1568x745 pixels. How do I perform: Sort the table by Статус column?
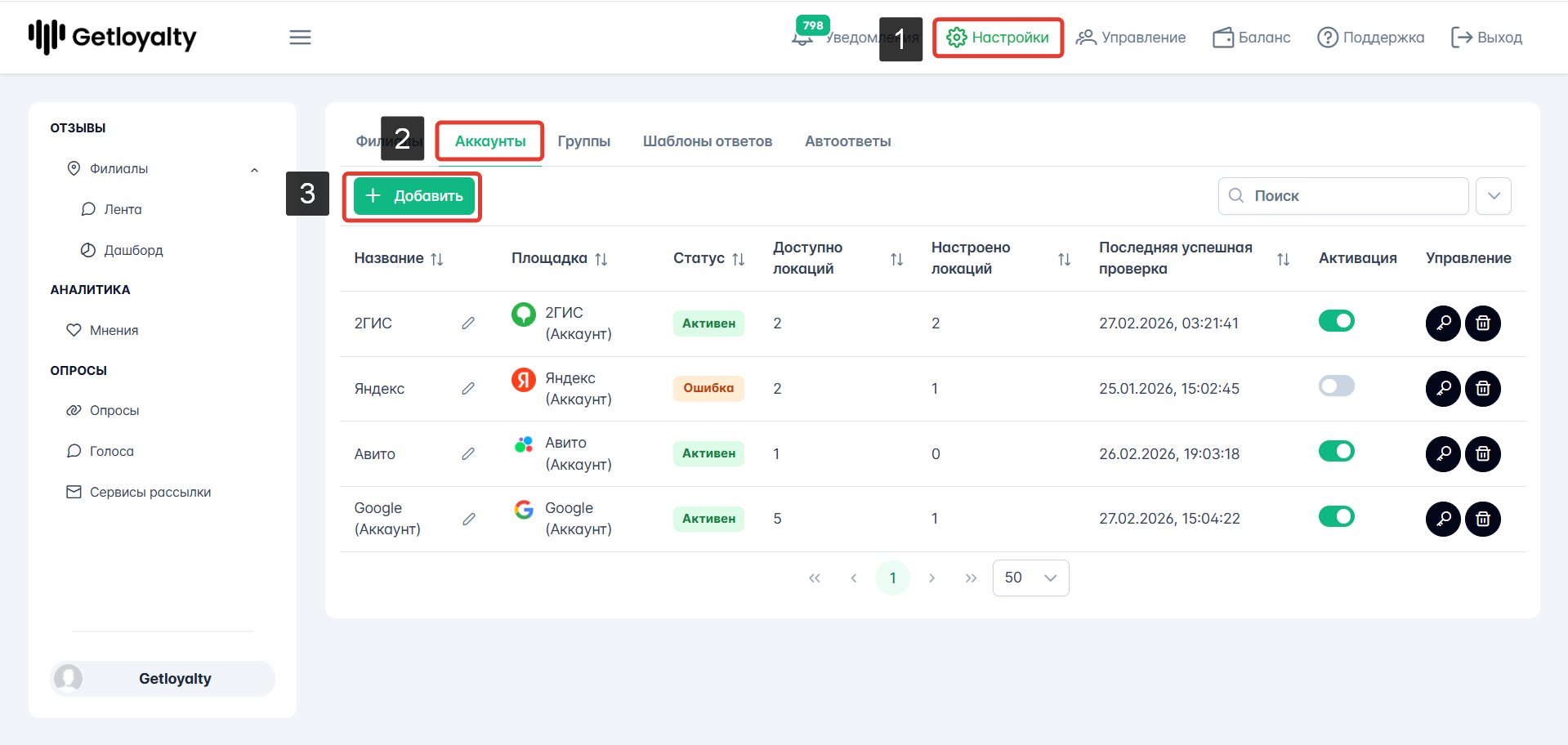[x=738, y=259]
